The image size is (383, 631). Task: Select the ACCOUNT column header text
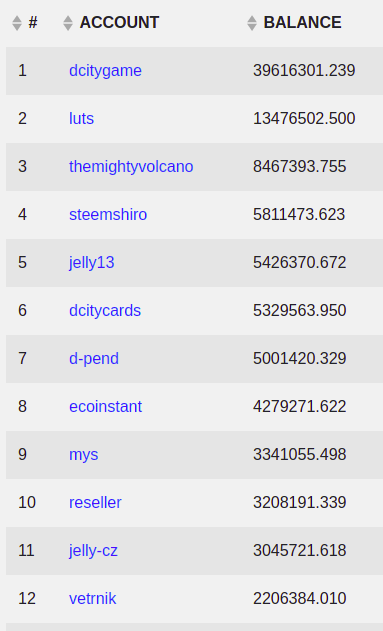119,23
